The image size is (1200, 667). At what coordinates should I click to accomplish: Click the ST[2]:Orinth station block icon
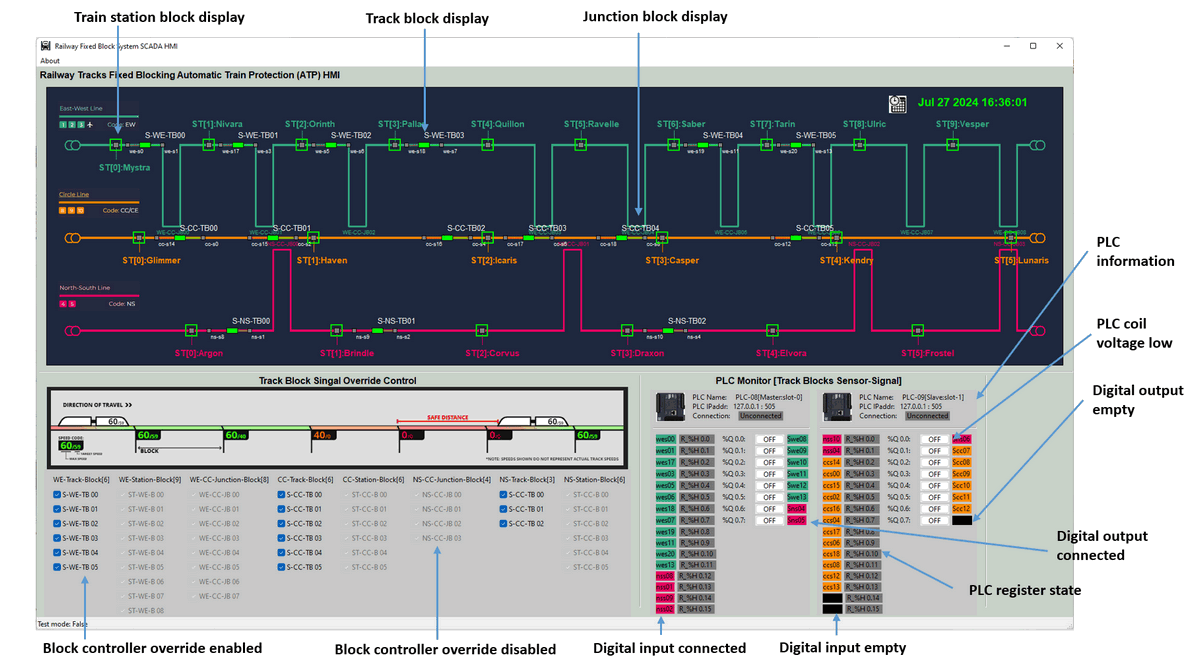click(x=302, y=146)
